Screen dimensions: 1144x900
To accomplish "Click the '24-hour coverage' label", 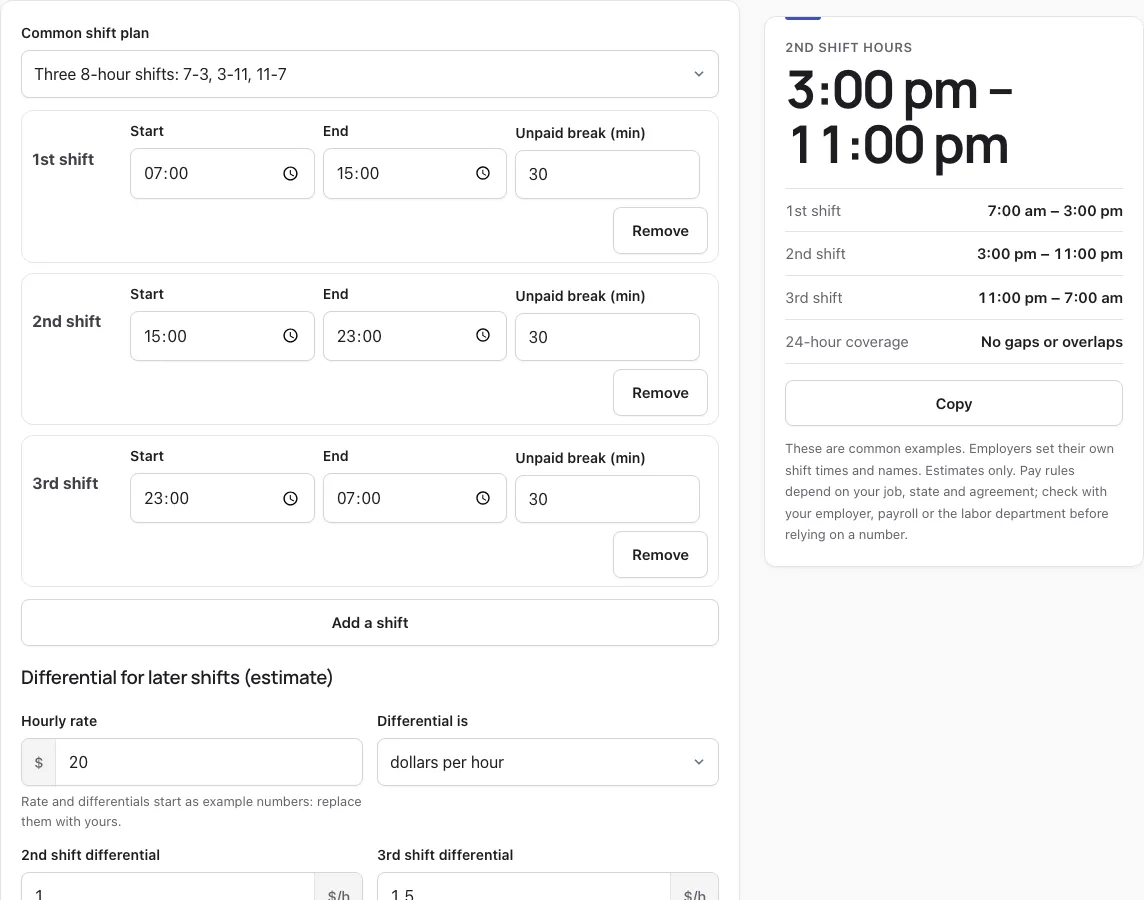I will tap(847, 342).
